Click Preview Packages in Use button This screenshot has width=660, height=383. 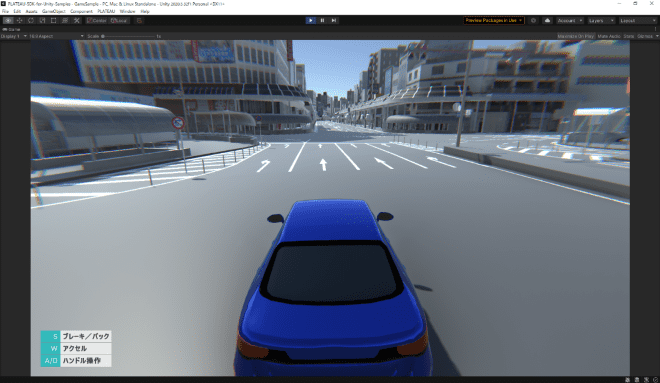click(494, 20)
